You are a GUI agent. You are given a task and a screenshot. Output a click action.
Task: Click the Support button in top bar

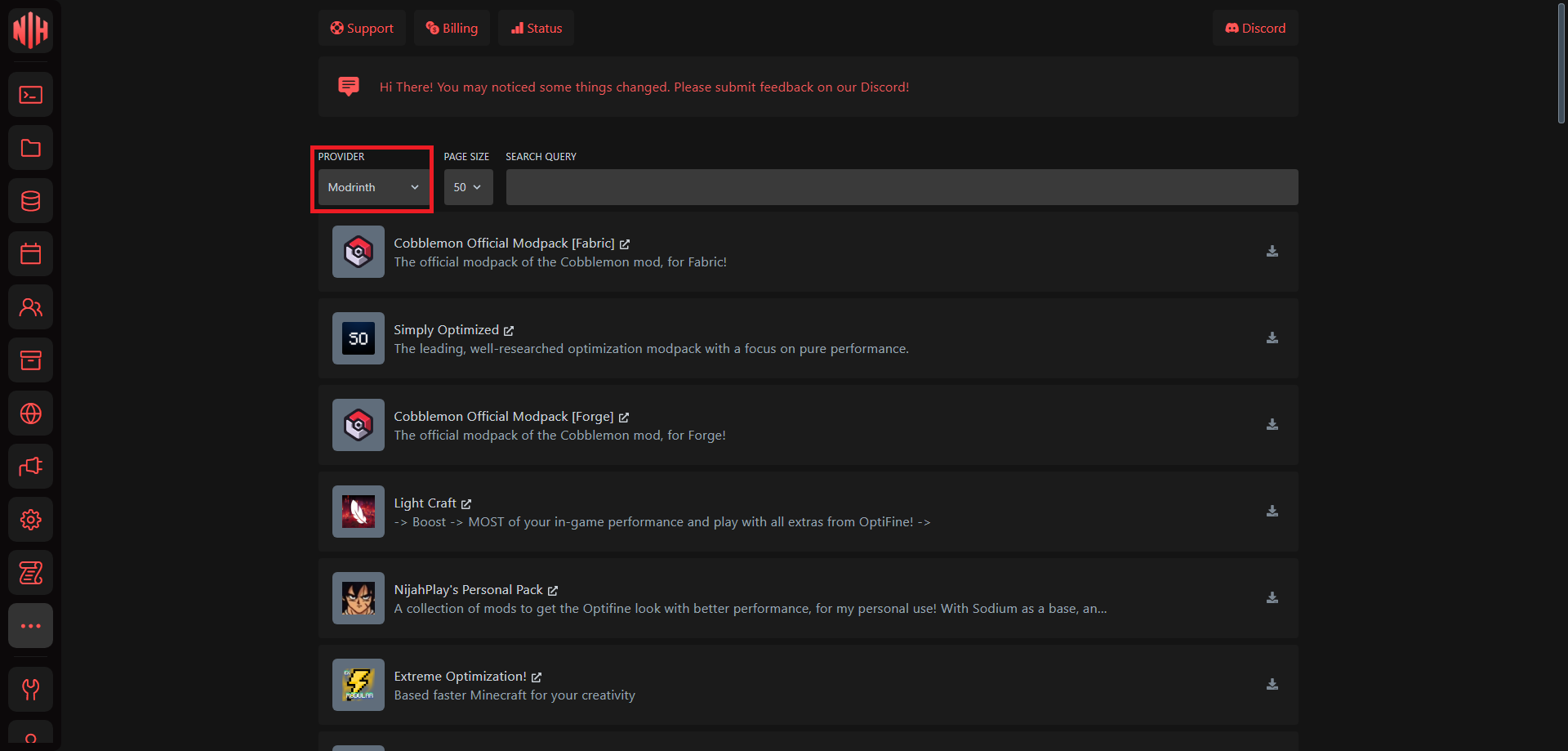tap(362, 28)
